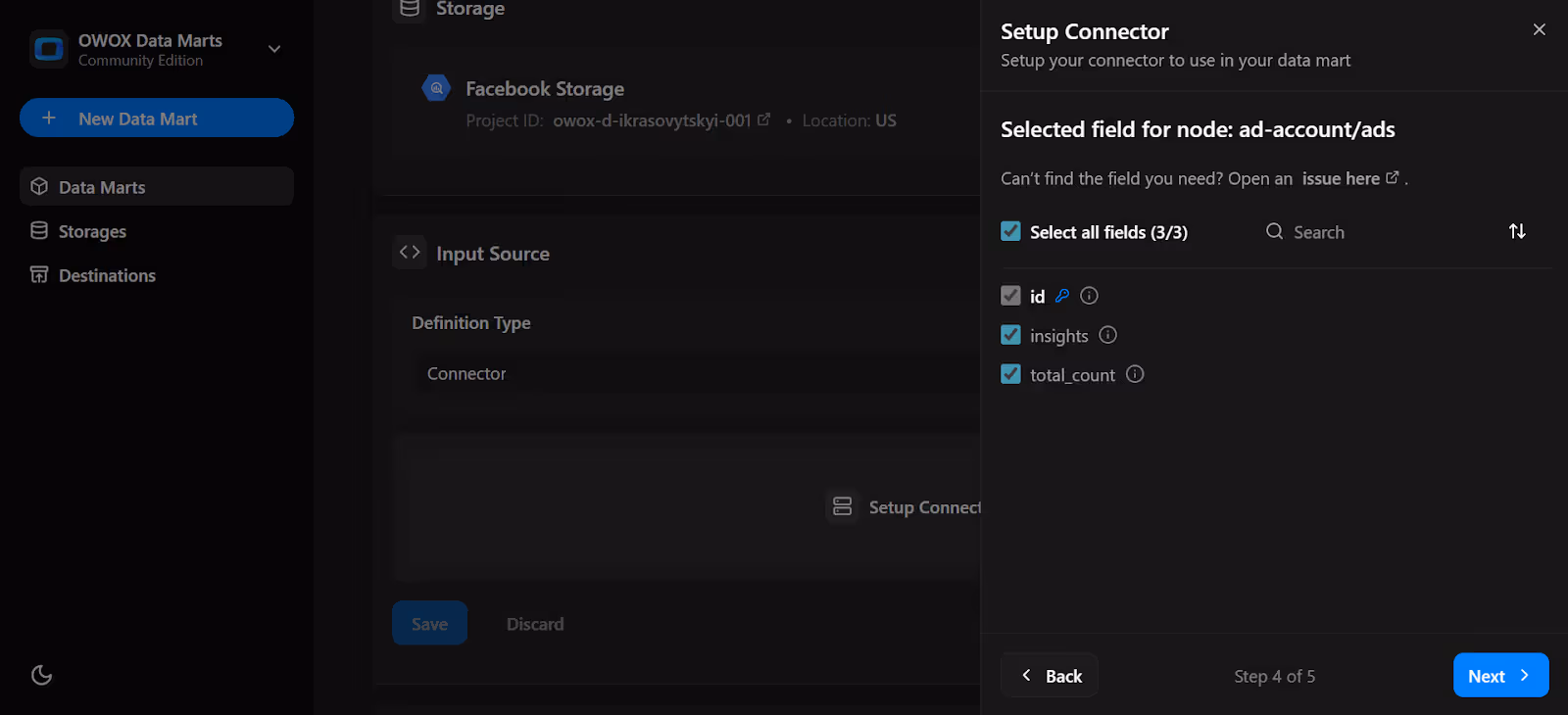Open the Connector definition type dropdown
The image size is (1568, 715).
click(696, 373)
